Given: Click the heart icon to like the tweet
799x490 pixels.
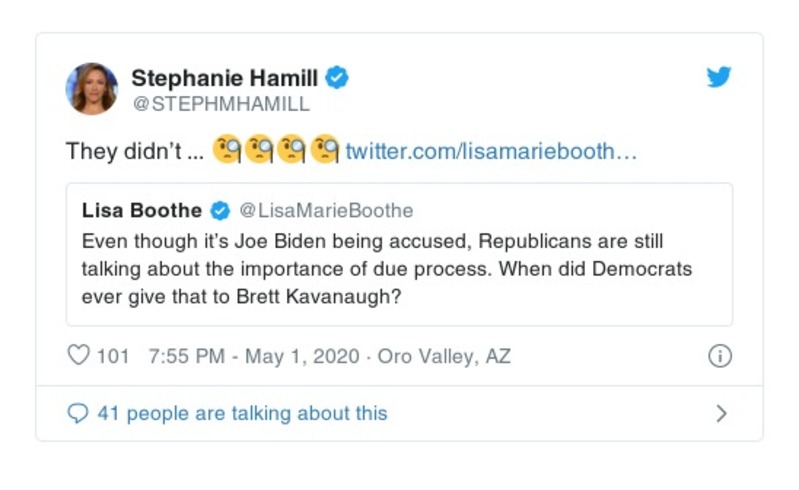Looking at the screenshot, I should pyautogui.click(x=78, y=356).
